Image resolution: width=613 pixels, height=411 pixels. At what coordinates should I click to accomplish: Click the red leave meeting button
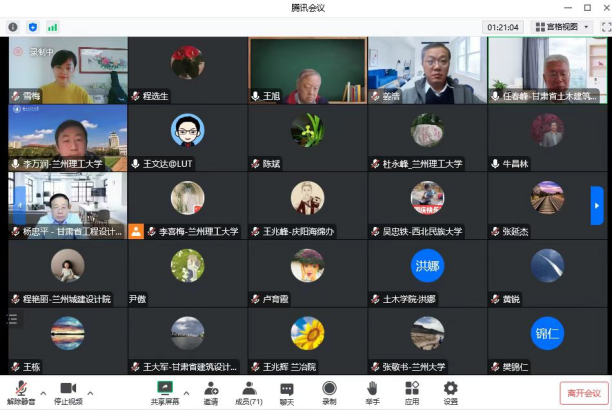[x=583, y=393]
